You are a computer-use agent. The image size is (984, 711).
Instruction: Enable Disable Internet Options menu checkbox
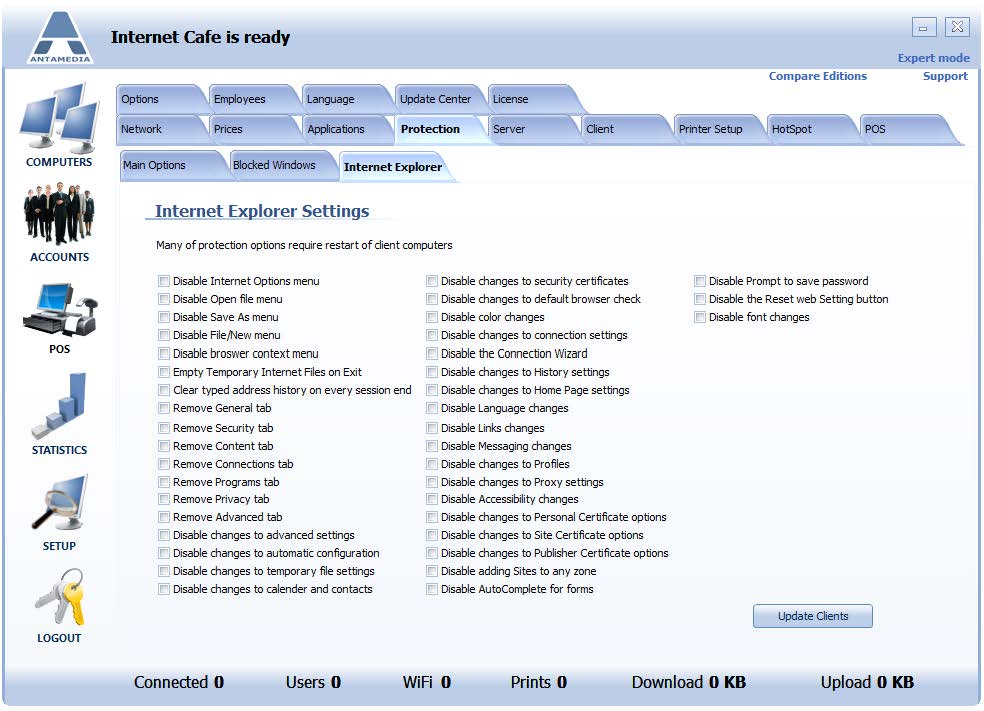164,281
